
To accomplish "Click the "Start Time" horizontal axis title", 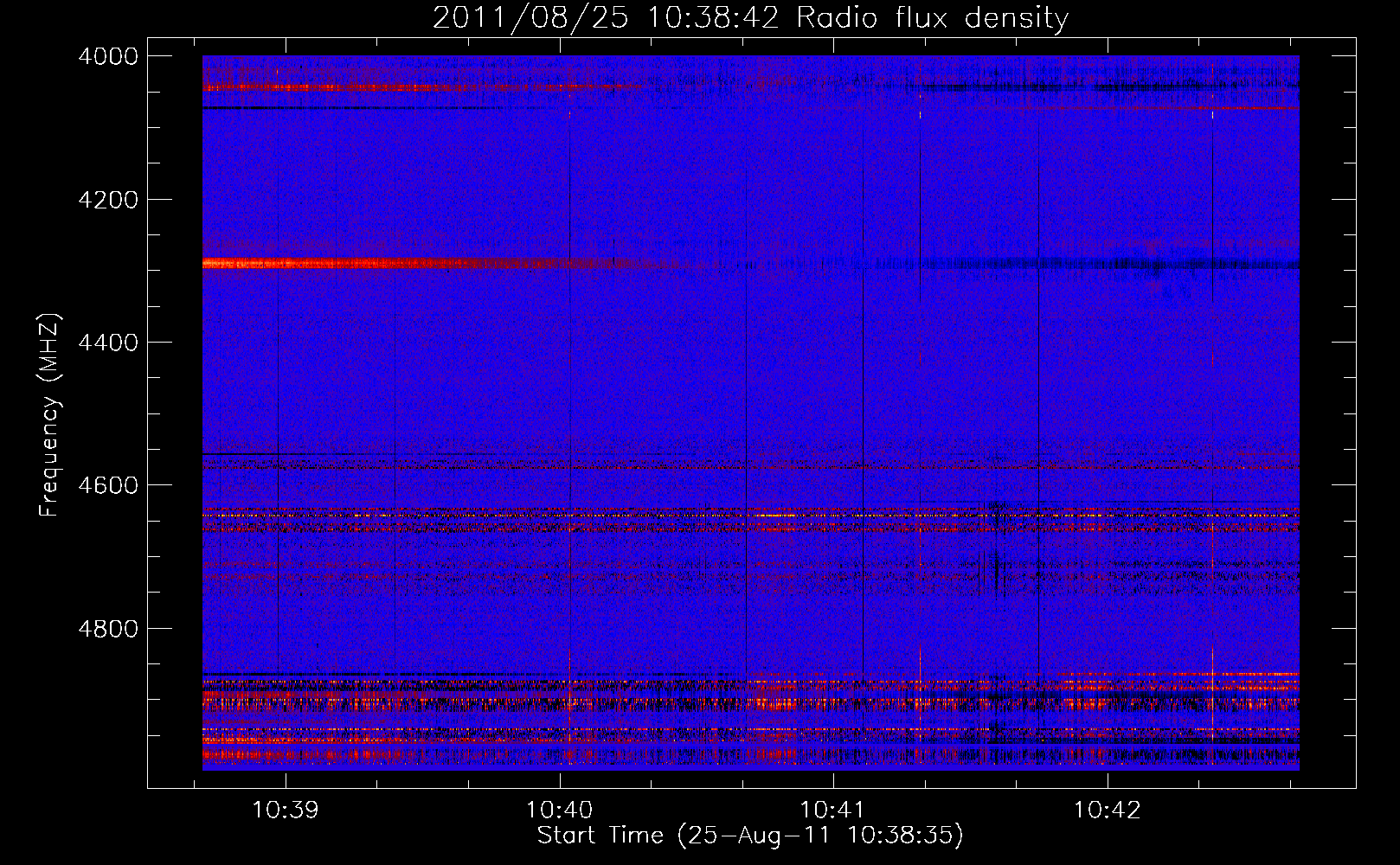I will tap(749, 836).
